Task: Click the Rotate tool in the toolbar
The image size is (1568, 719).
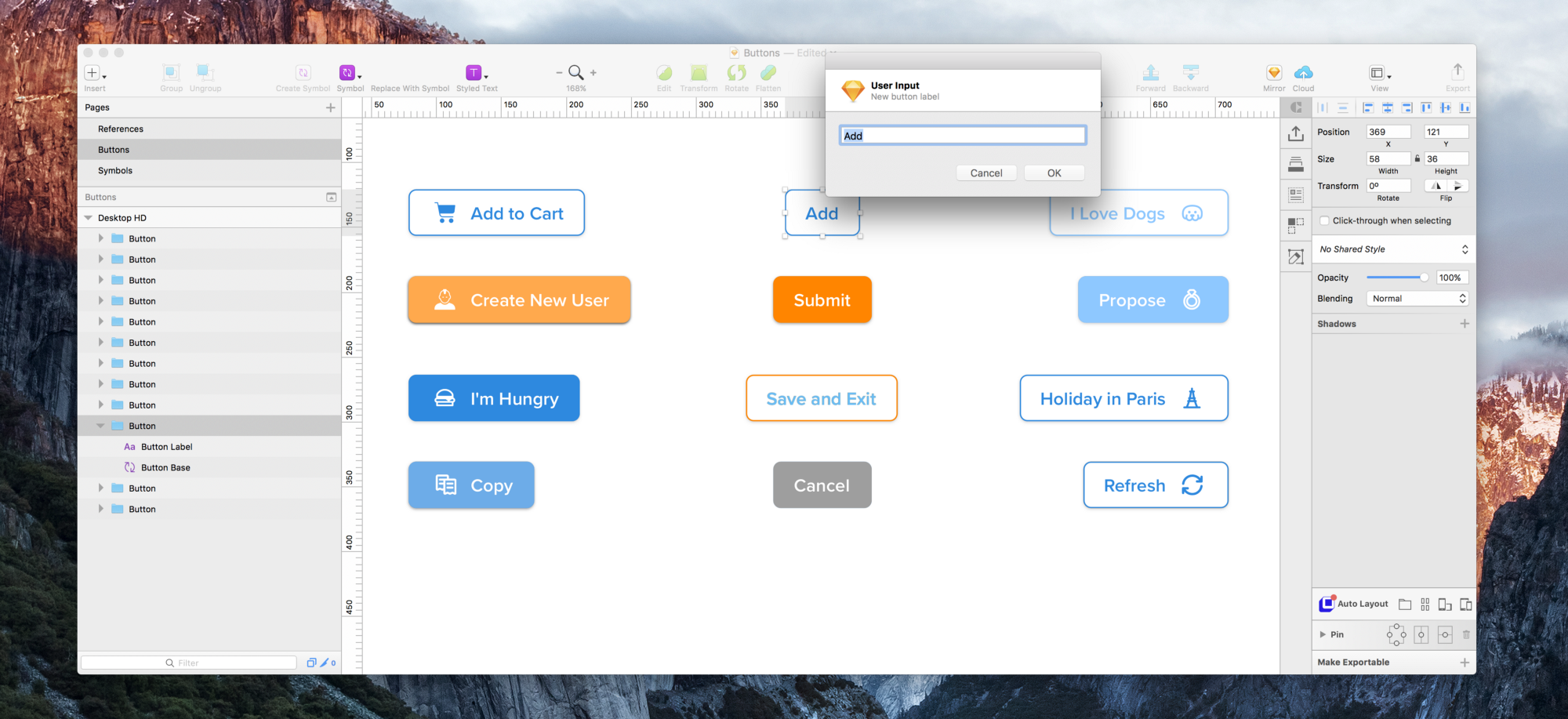Action: (736, 72)
